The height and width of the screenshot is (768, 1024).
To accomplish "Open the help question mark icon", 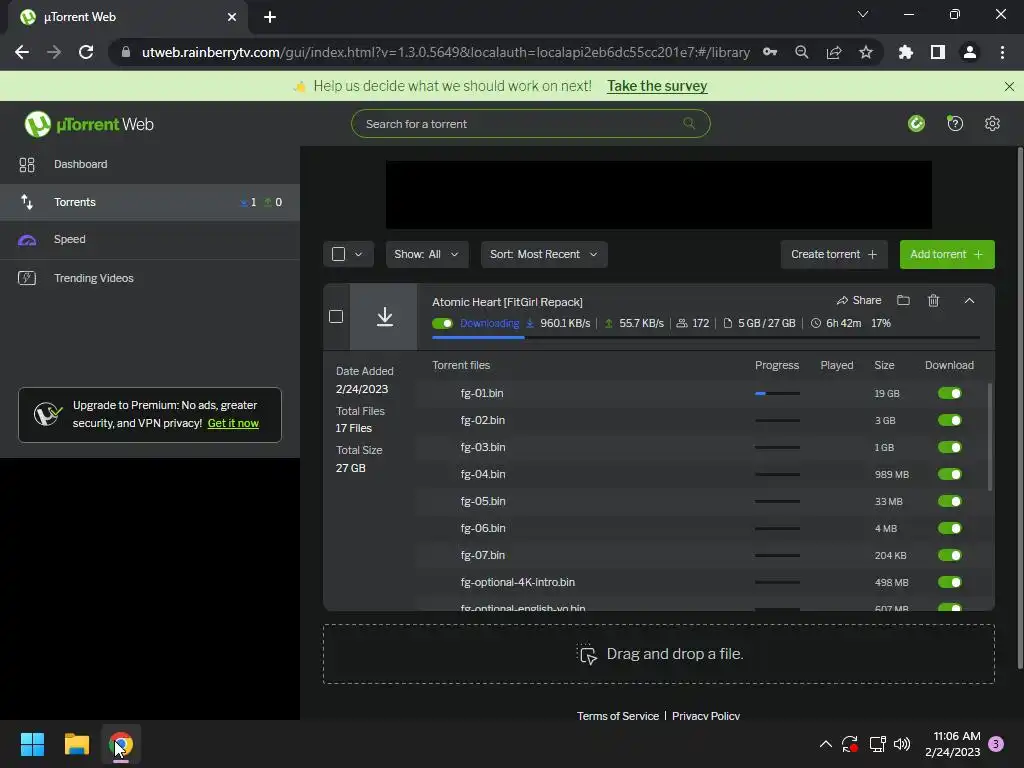I will tap(955, 123).
